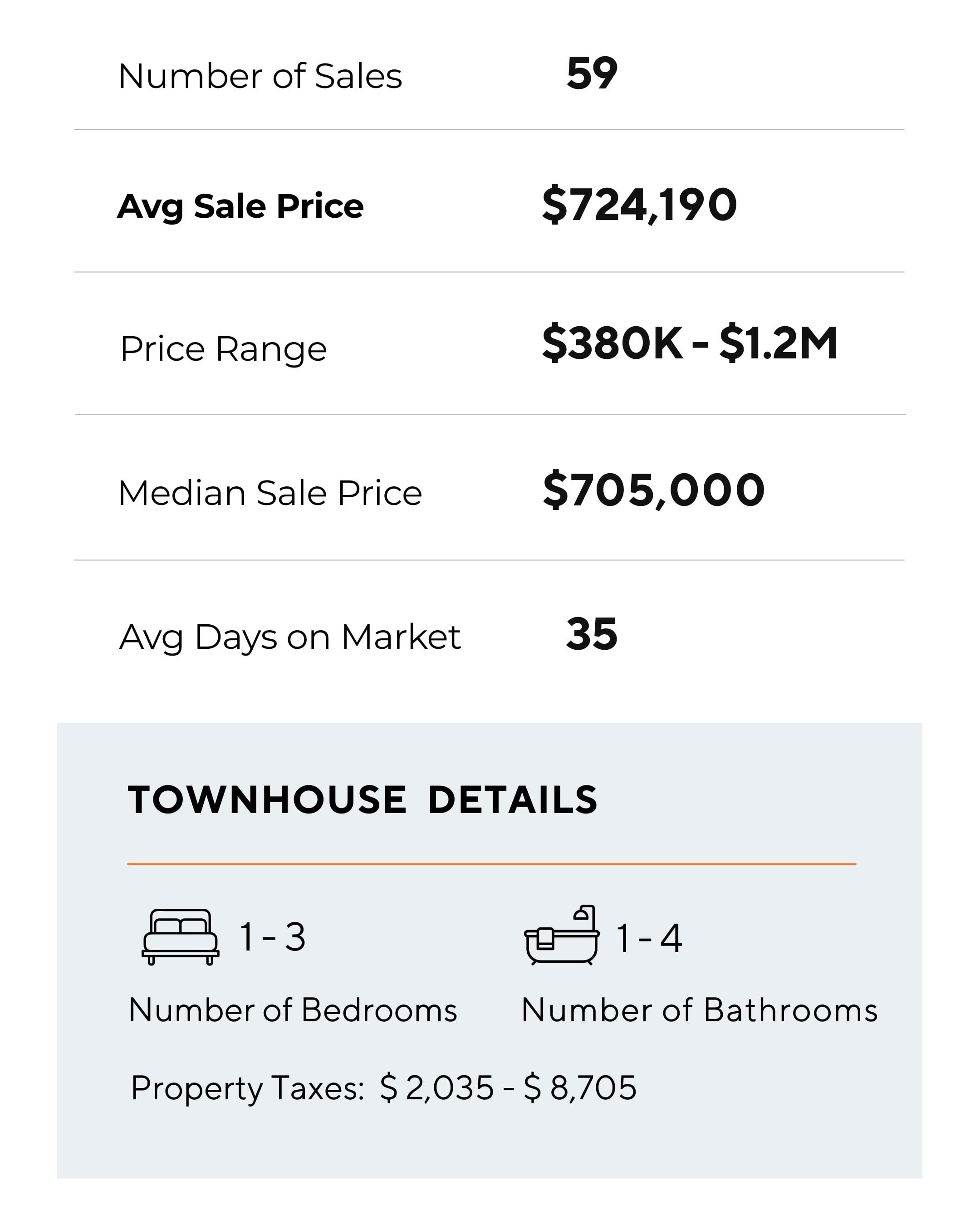
Task: Click the 59 sales count value
Action: tap(592, 74)
